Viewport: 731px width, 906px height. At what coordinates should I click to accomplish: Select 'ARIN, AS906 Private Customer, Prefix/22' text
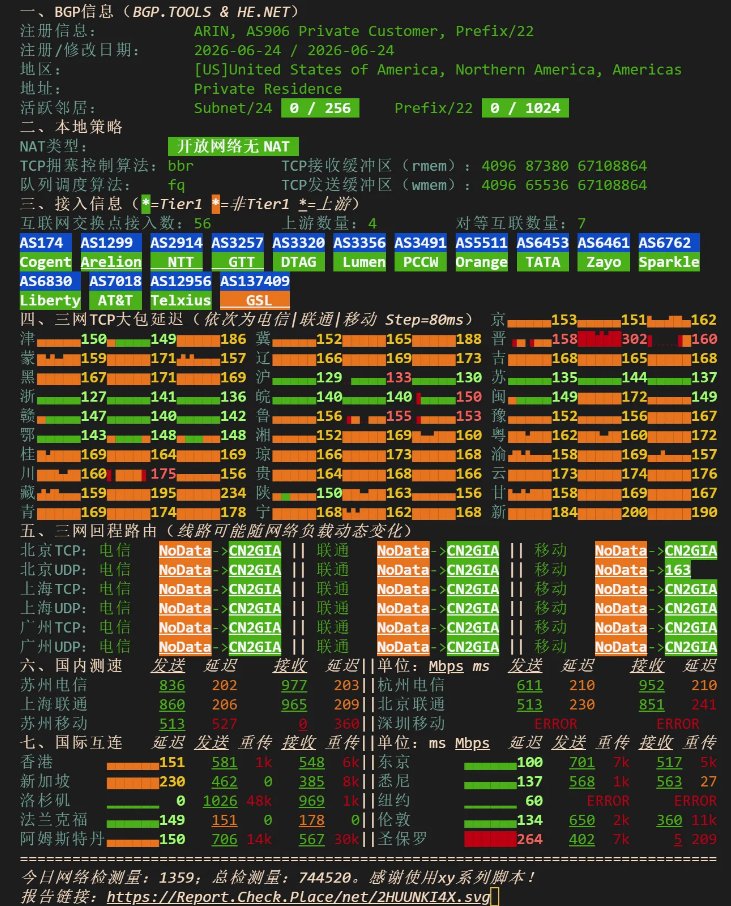tap(364, 31)
